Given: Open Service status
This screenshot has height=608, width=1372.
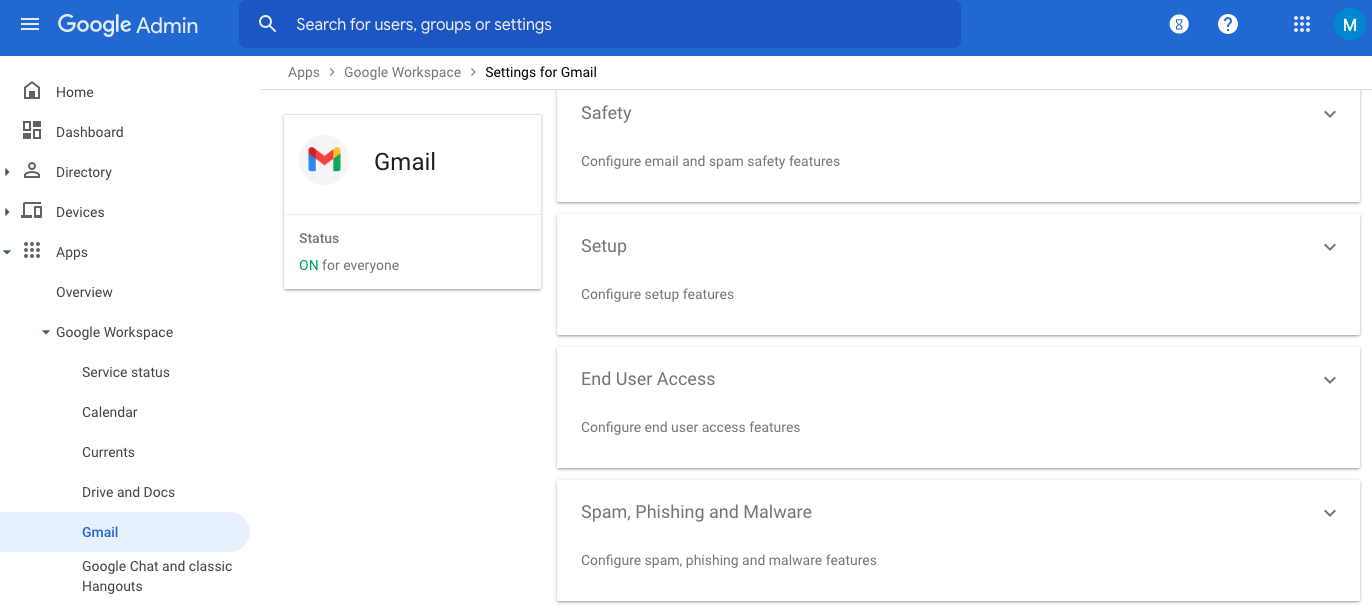Looking at the screenshot, I should [126, 372].
